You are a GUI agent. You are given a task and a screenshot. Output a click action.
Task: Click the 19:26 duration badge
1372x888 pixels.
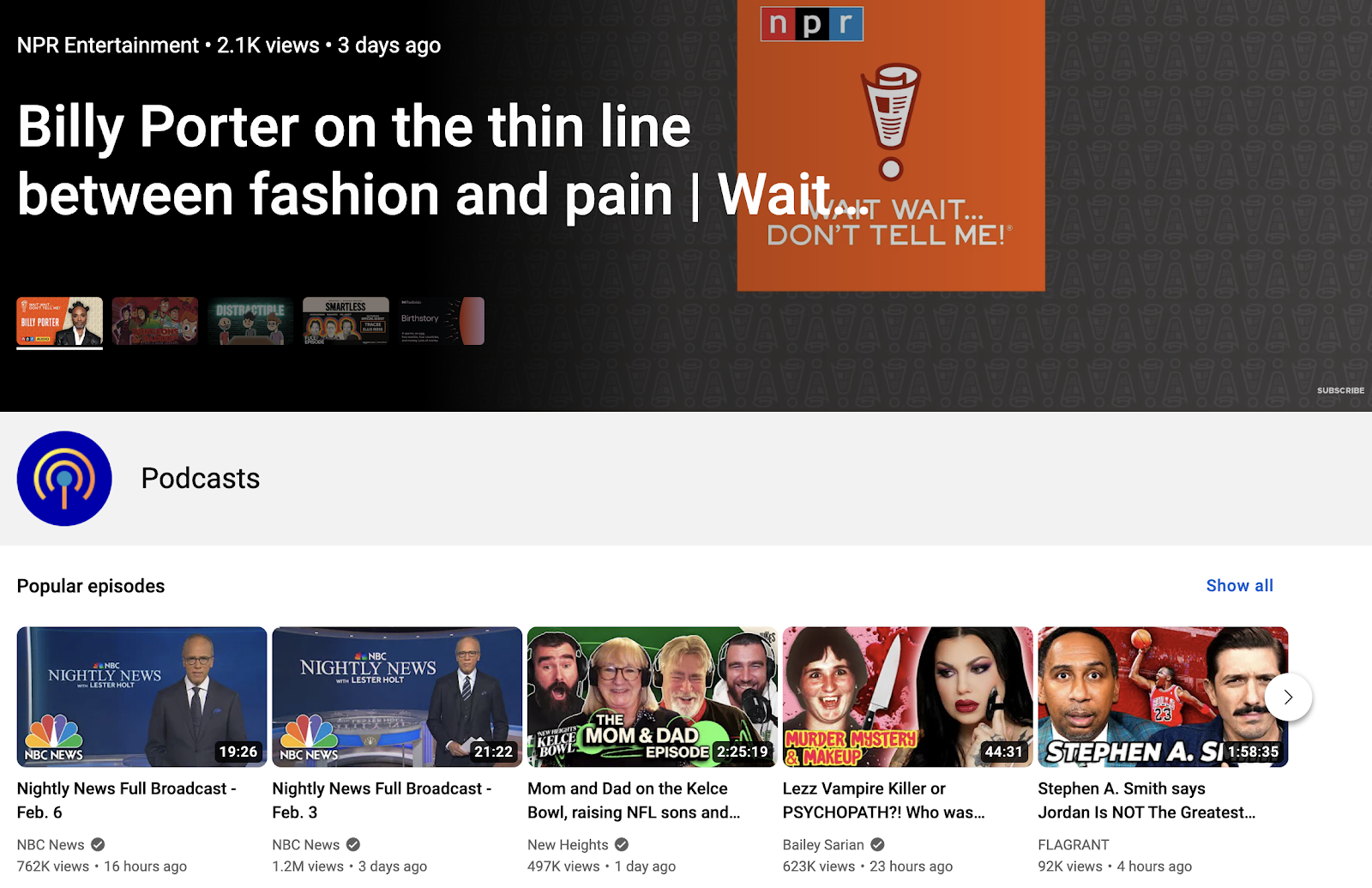(238, 752)
